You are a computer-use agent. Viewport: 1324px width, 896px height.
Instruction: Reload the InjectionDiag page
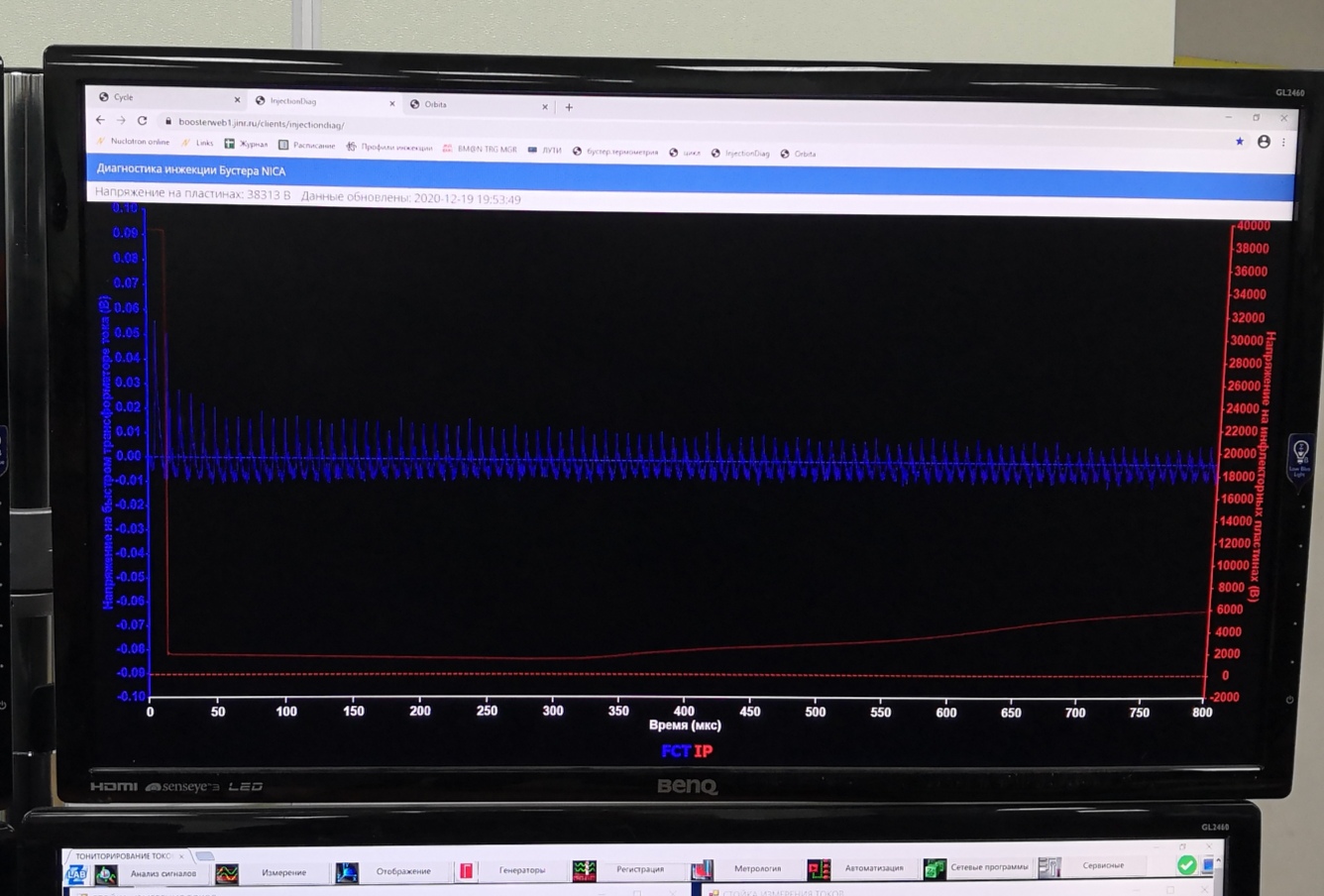pyautogui.click(x=142, y=121)
